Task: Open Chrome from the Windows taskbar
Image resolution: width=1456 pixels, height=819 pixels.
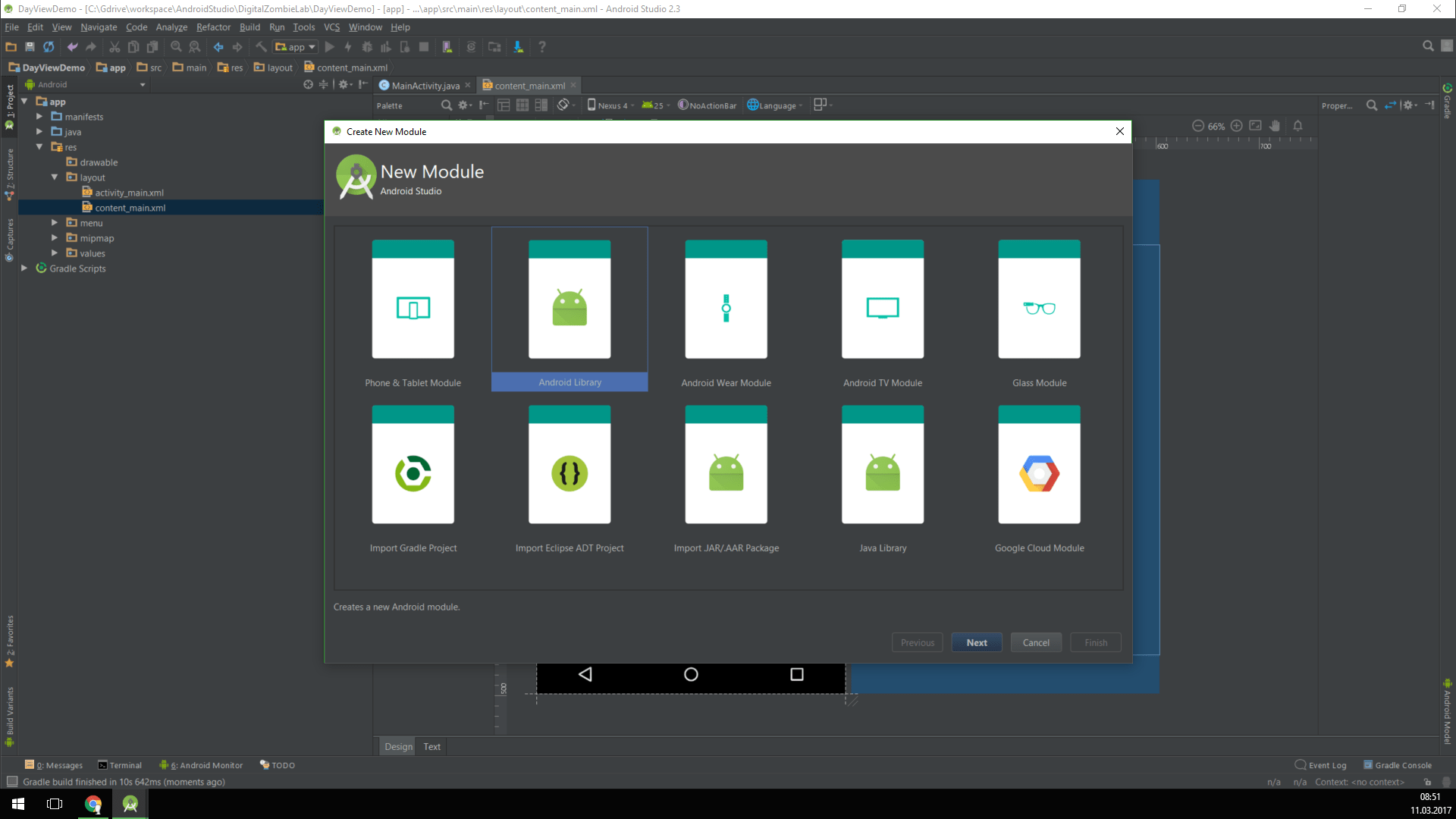Action: [x=93, y=804]
